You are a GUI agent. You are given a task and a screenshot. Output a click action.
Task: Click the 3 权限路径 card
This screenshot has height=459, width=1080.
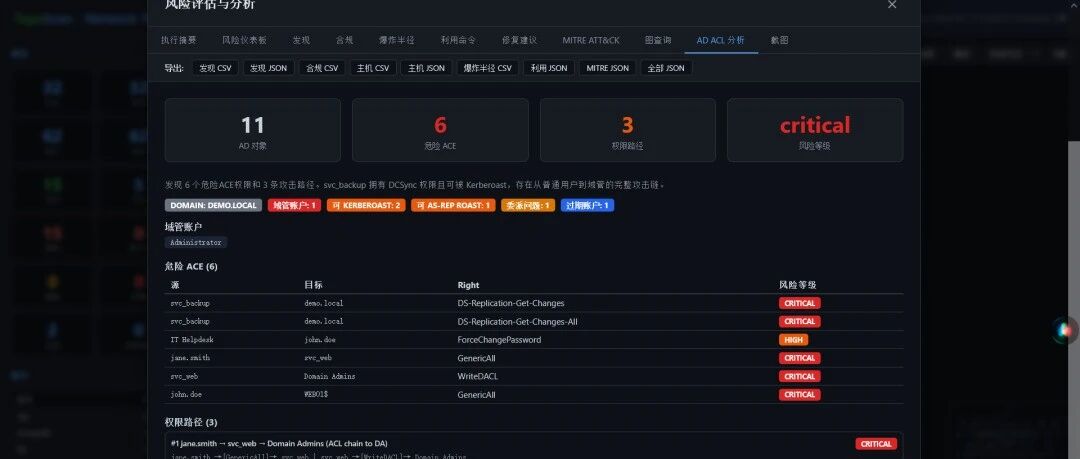coord(627,130)
